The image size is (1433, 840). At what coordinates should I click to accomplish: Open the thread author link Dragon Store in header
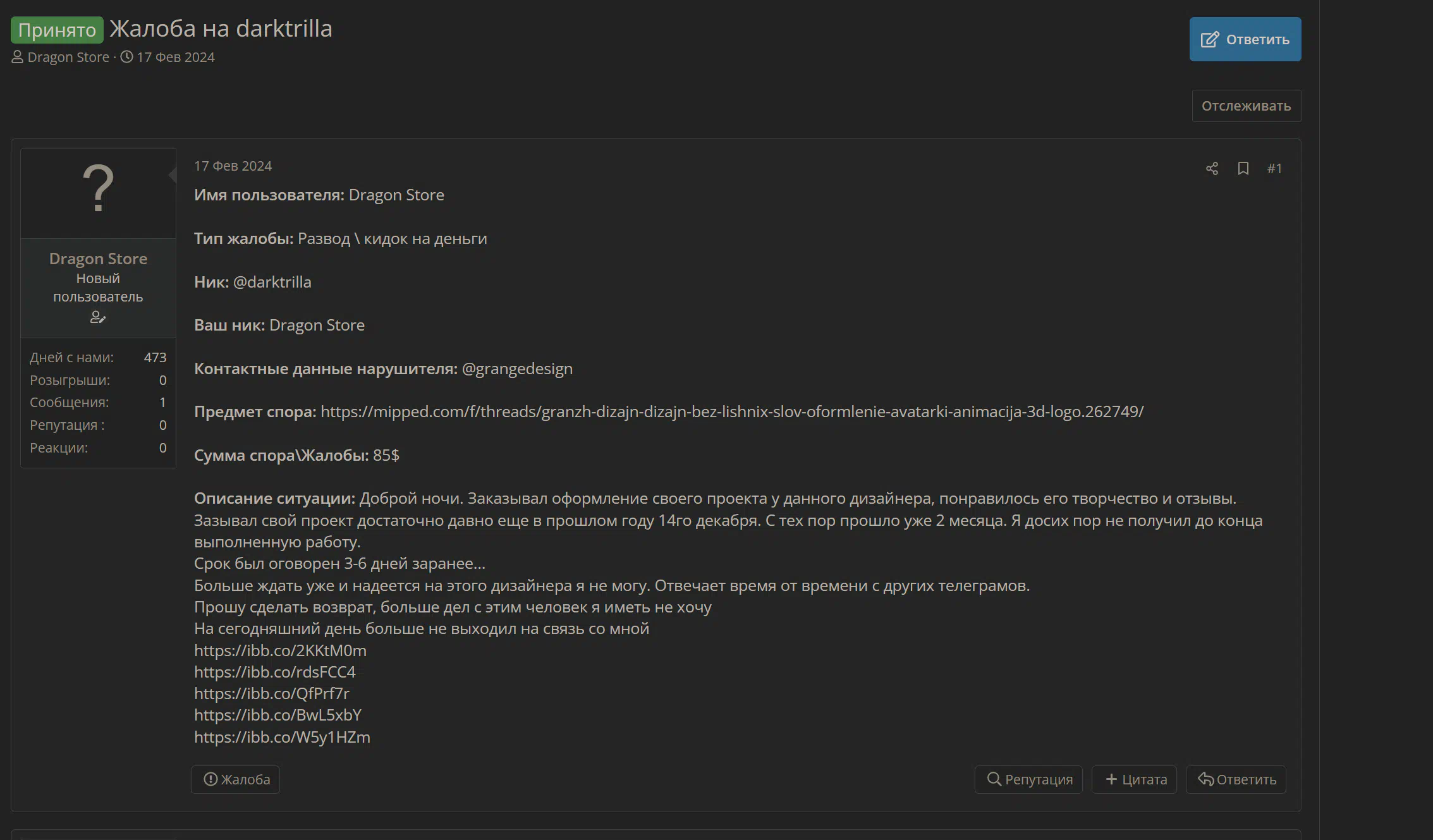pyautogui.click(x=68, y=57)
